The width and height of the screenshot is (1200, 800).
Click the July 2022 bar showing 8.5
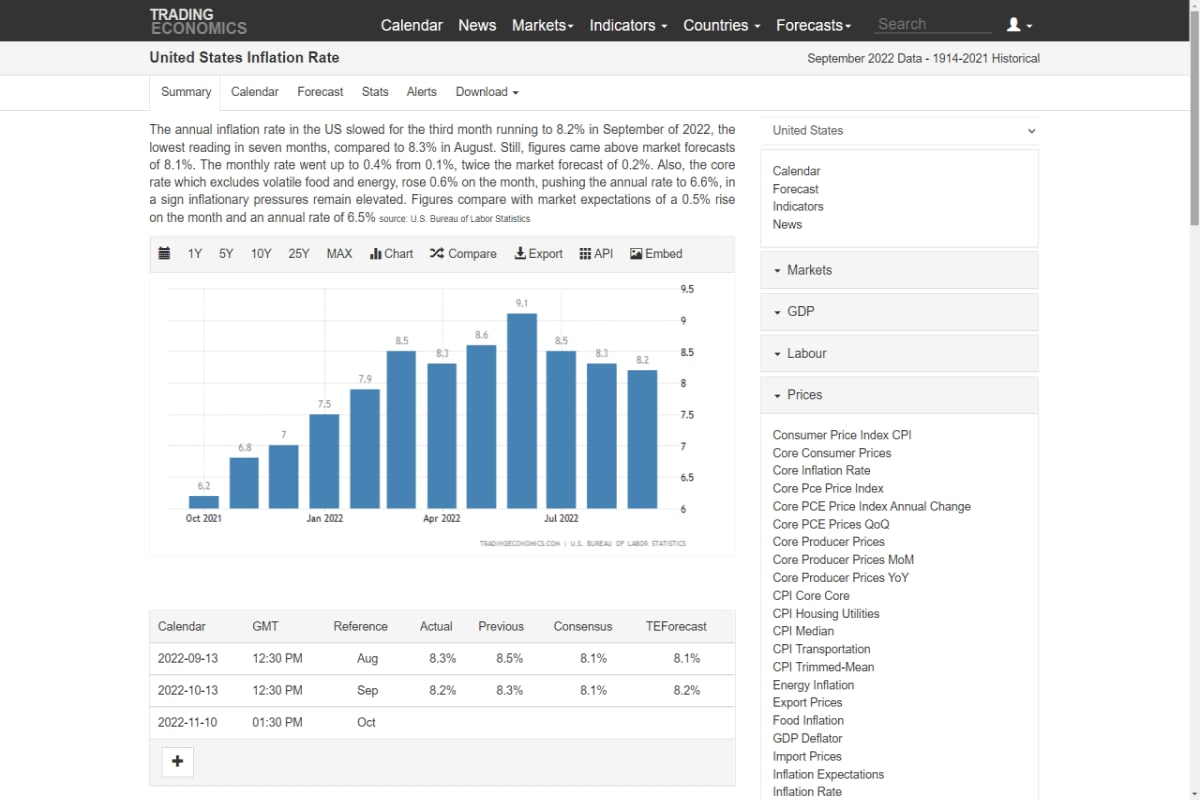coord(561,430)
